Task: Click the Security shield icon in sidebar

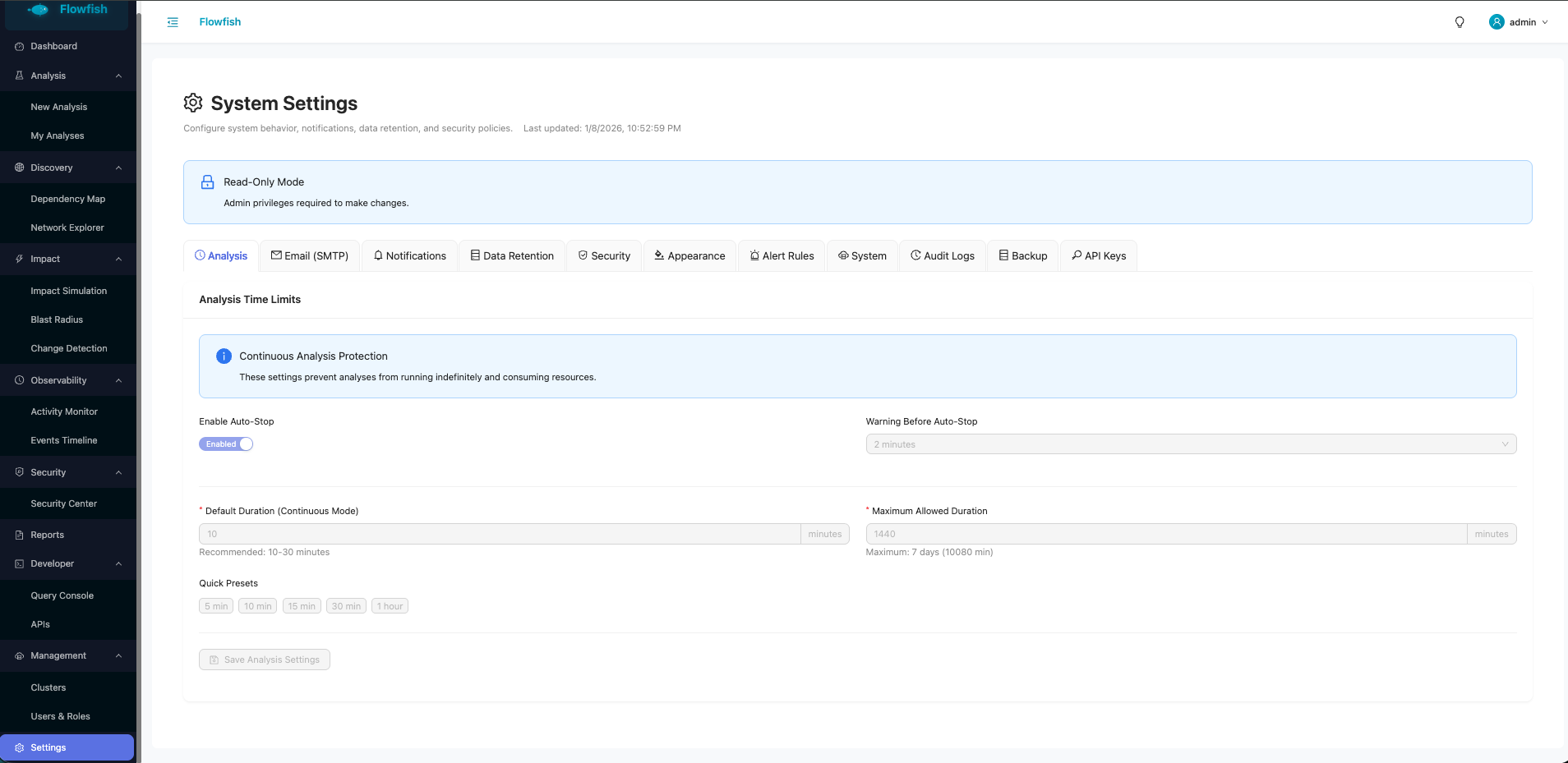Action: point(20,472)
